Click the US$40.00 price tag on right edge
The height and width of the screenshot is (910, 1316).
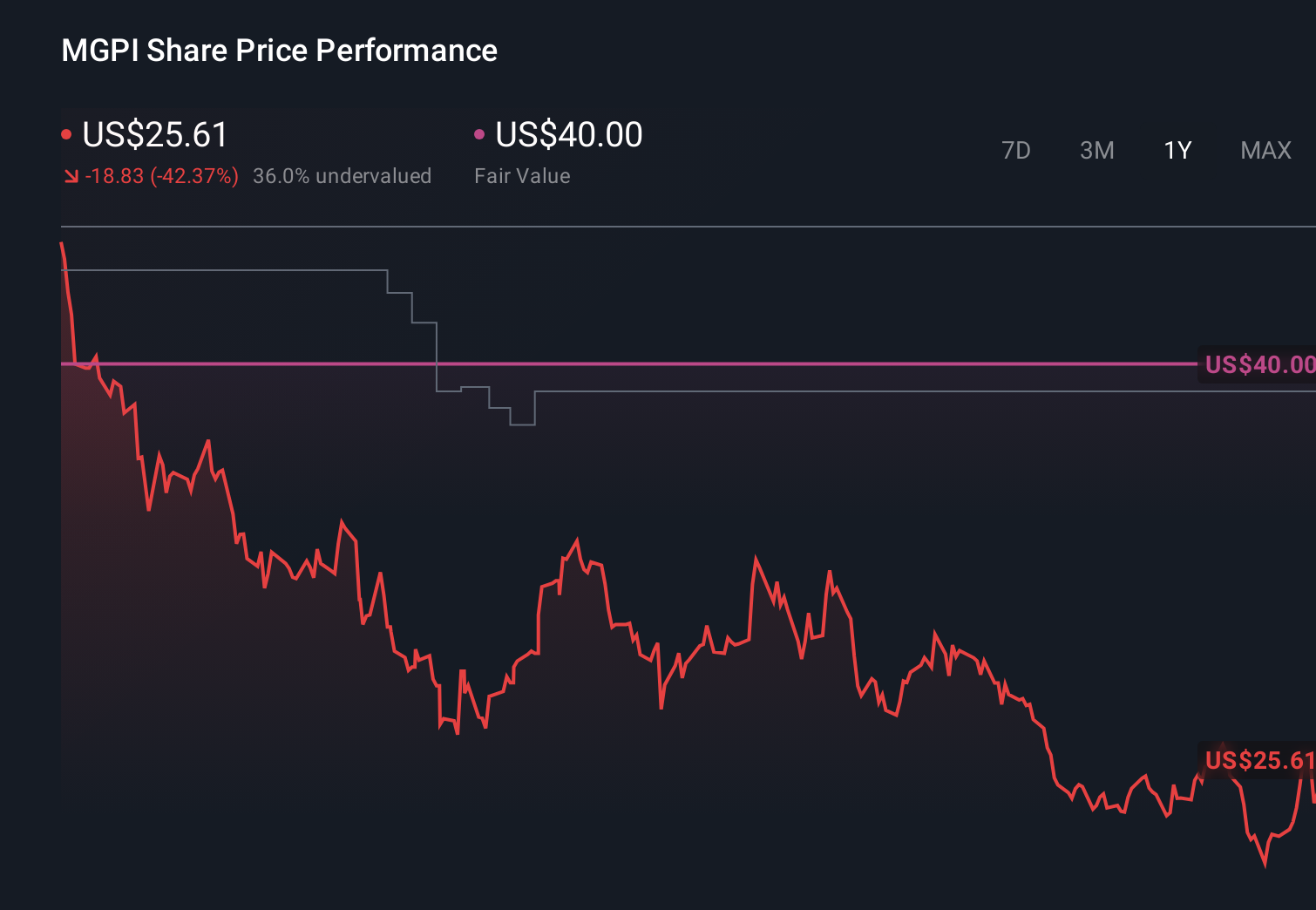point(1258,363)
